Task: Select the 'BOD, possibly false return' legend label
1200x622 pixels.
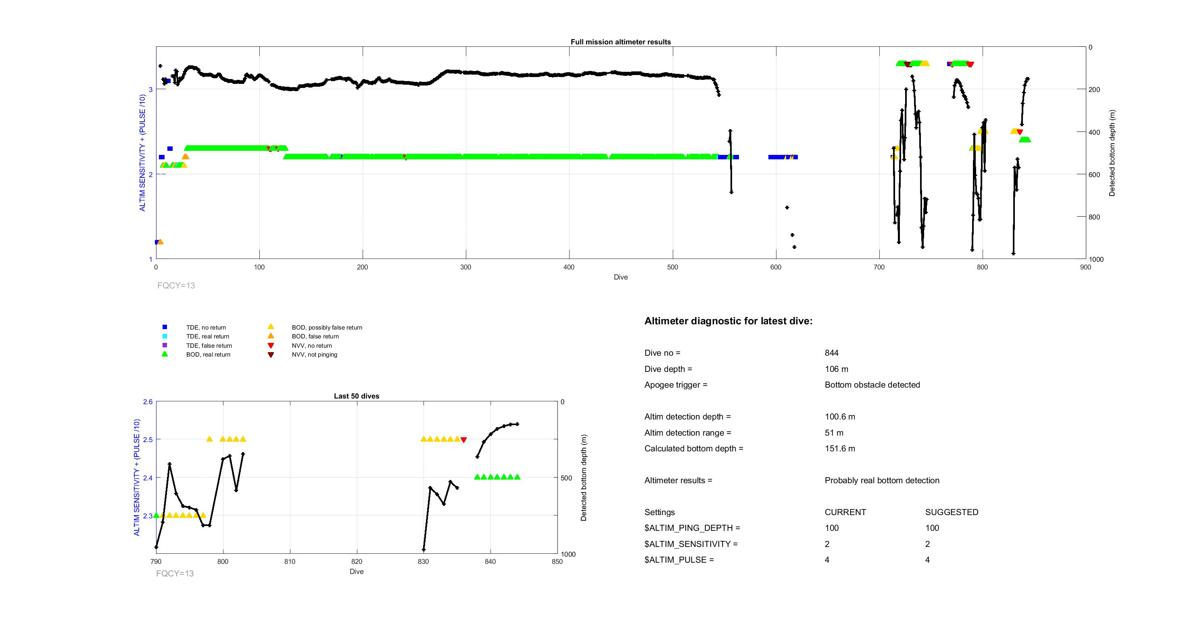Action: [x=327, y=327]
